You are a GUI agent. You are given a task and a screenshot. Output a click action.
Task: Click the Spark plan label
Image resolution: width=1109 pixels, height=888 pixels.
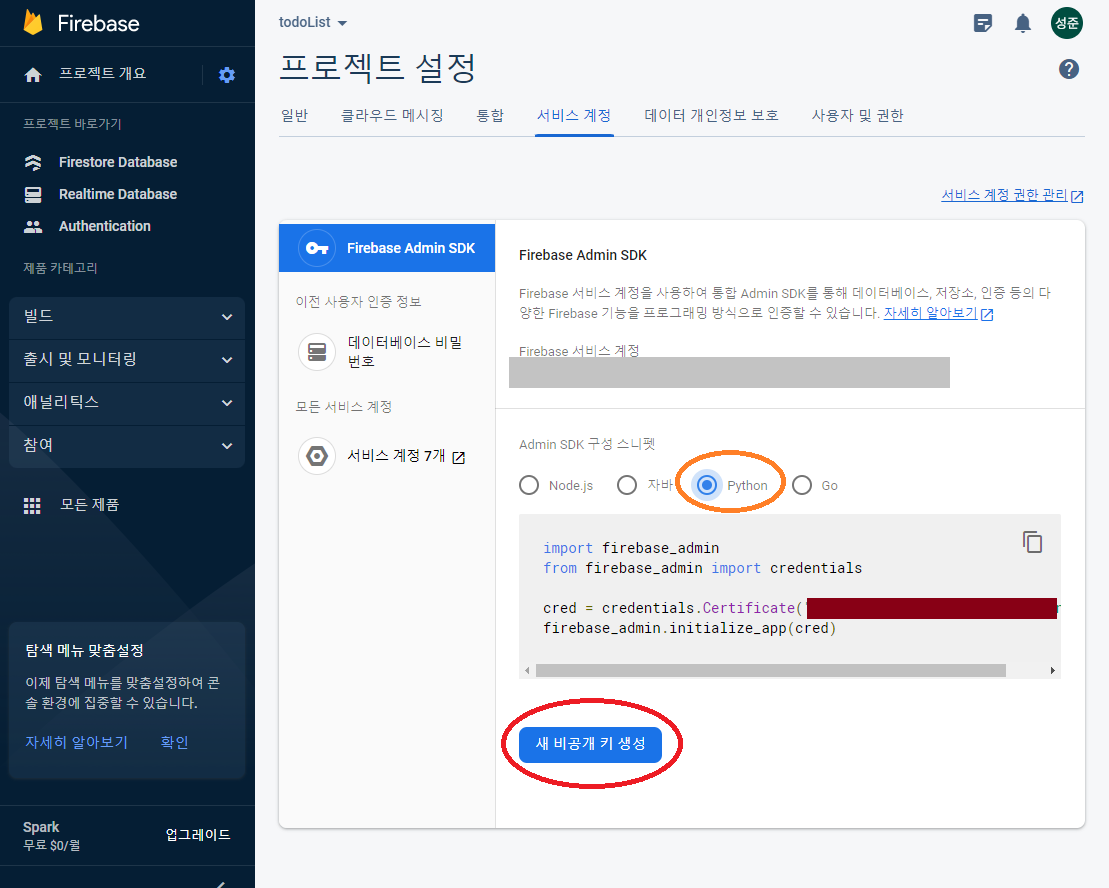[x=41, y=827]
